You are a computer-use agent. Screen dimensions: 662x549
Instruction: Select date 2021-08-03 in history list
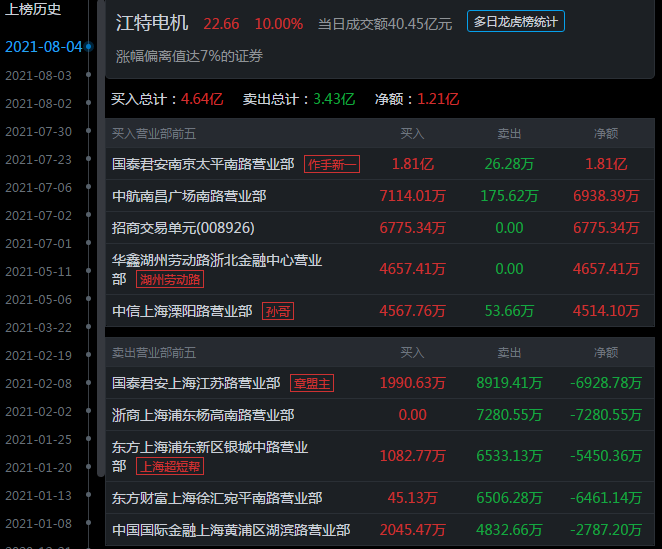38,76
